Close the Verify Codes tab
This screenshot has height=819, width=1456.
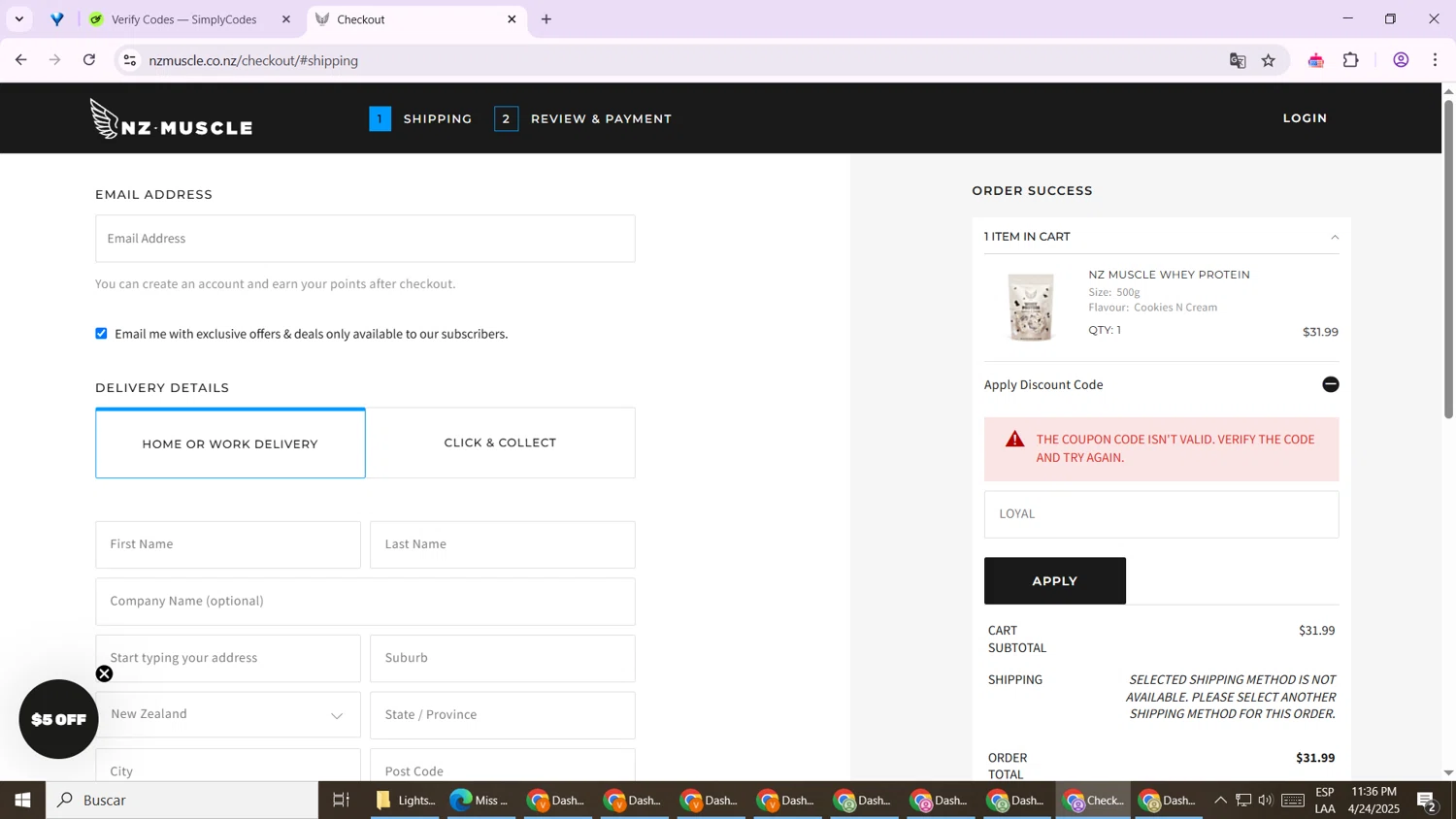point(286,19)
